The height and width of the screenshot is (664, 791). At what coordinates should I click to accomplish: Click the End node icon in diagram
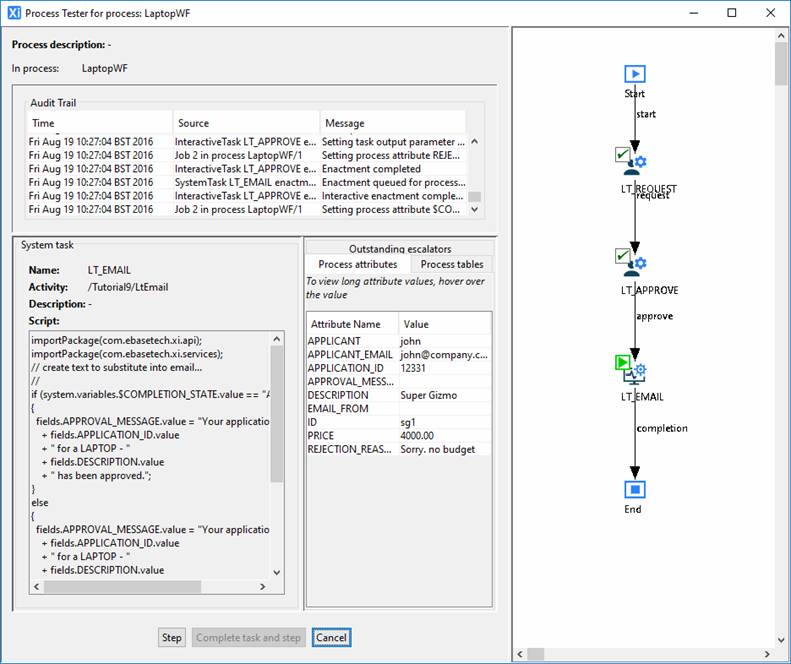(x=634, y=489)
